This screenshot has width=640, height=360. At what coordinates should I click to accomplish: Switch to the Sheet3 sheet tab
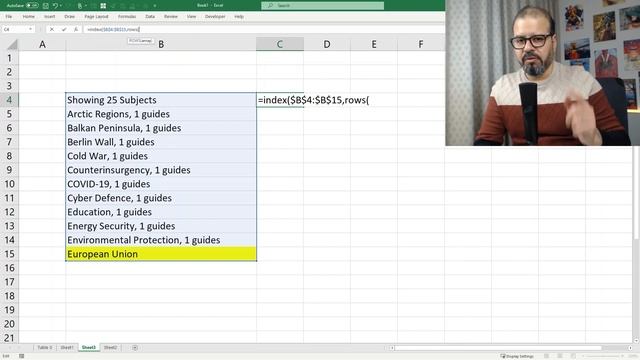coord(89,348)
